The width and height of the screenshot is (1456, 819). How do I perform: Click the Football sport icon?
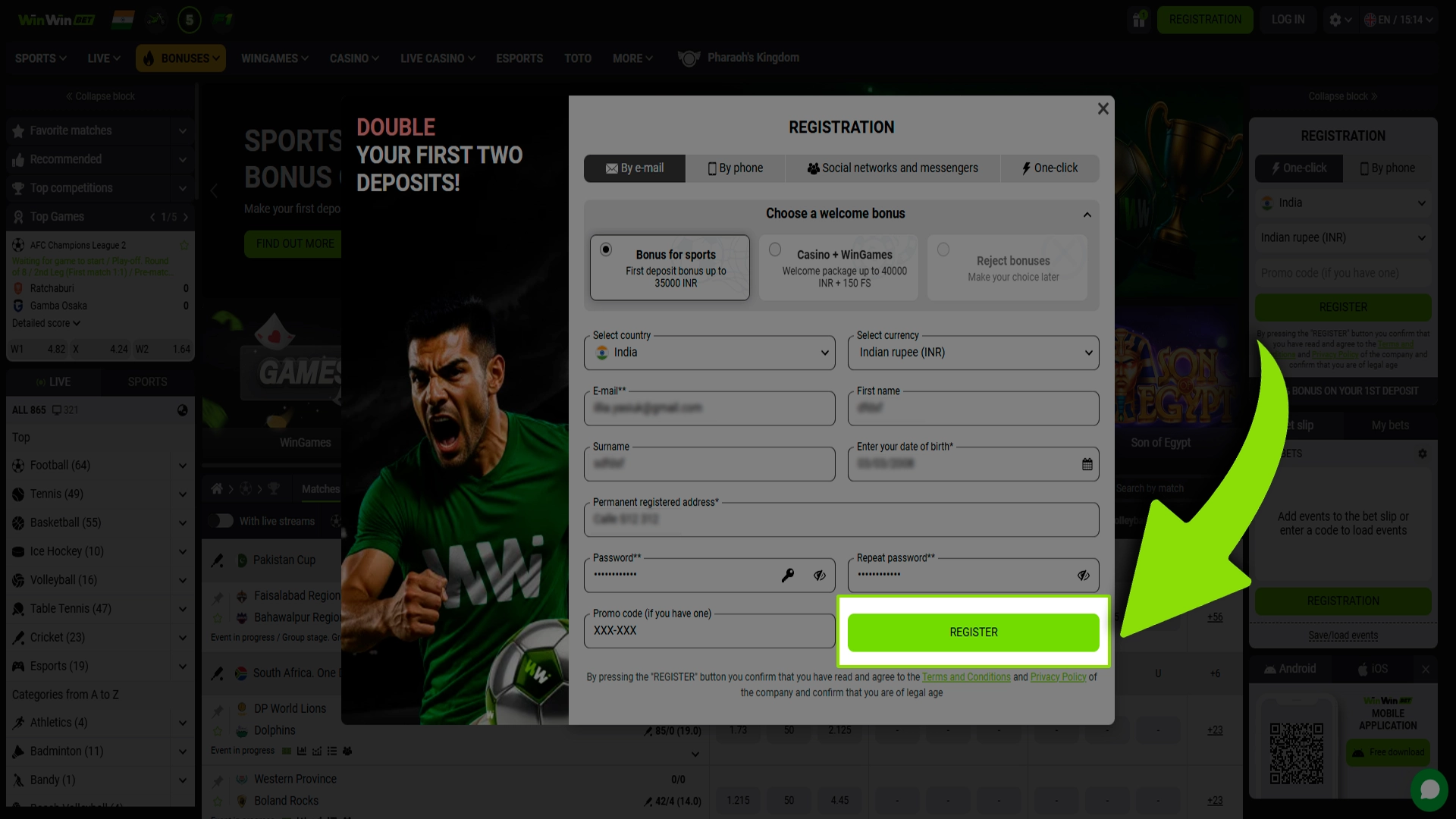pos(18,466)
